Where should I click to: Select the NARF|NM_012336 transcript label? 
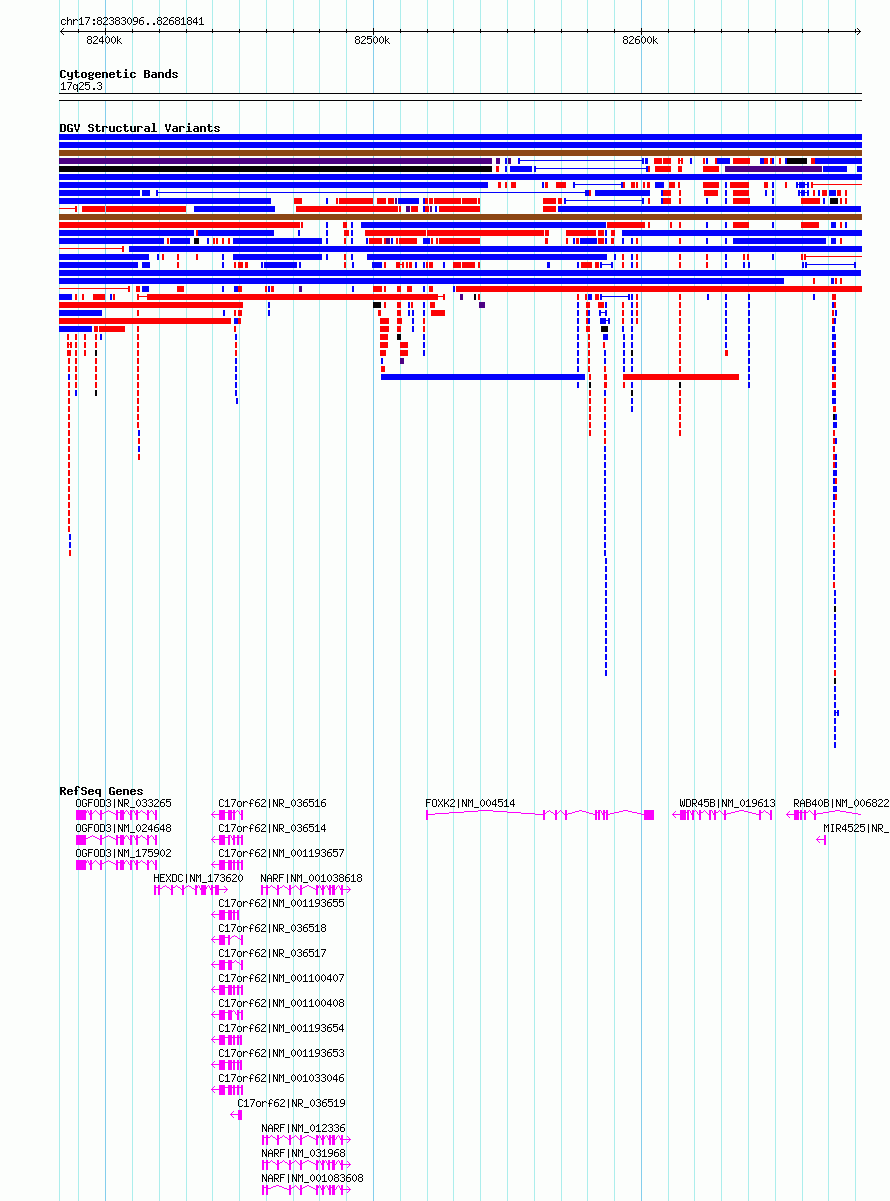303,1128
